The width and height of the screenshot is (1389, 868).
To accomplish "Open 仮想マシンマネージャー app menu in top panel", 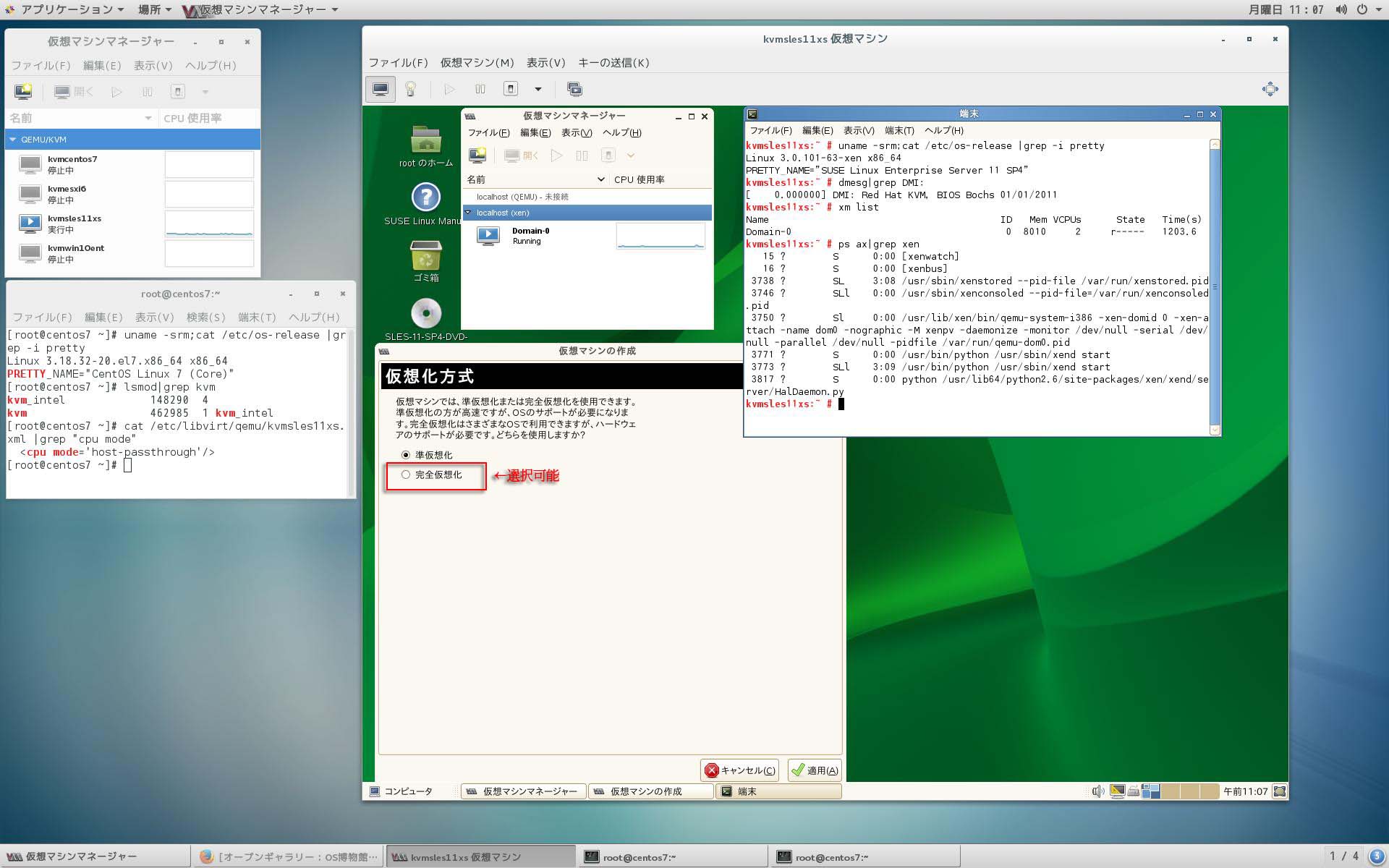I will pyautogui.click(x=262, y=9).
